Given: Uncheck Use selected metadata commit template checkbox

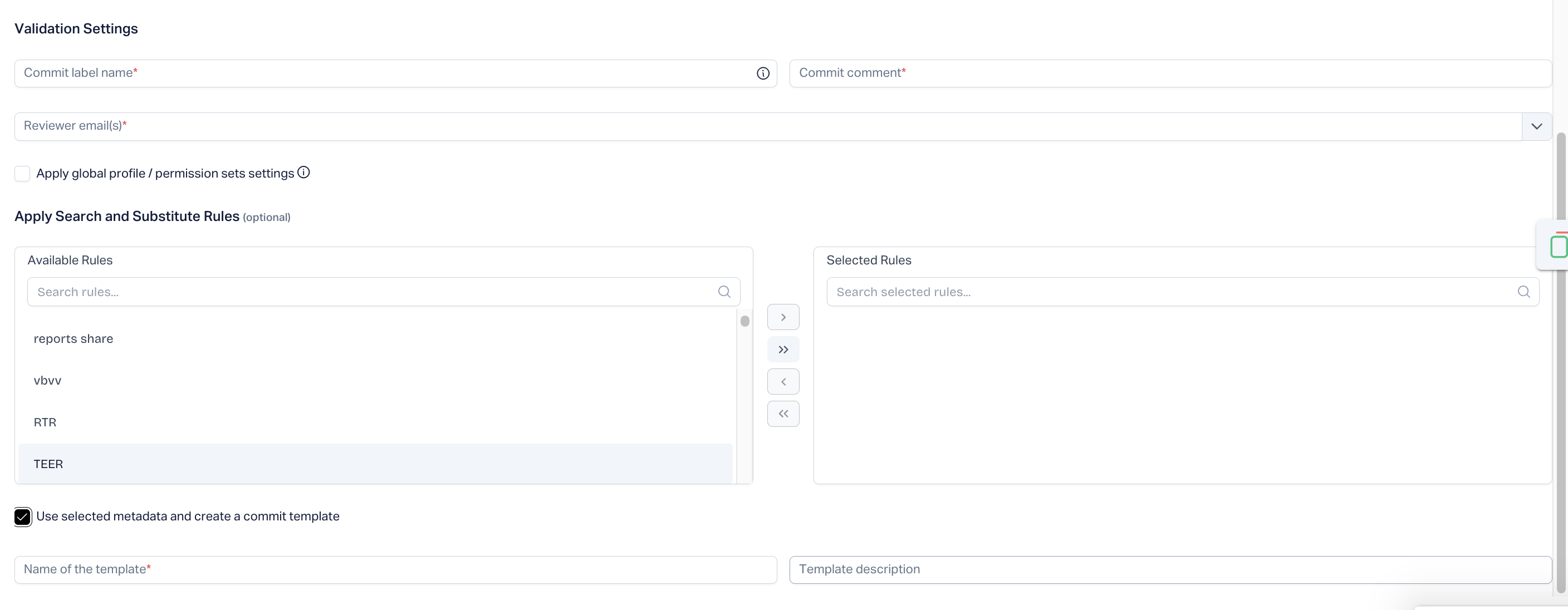Looking at the screenshot, I should click(22, 517).
